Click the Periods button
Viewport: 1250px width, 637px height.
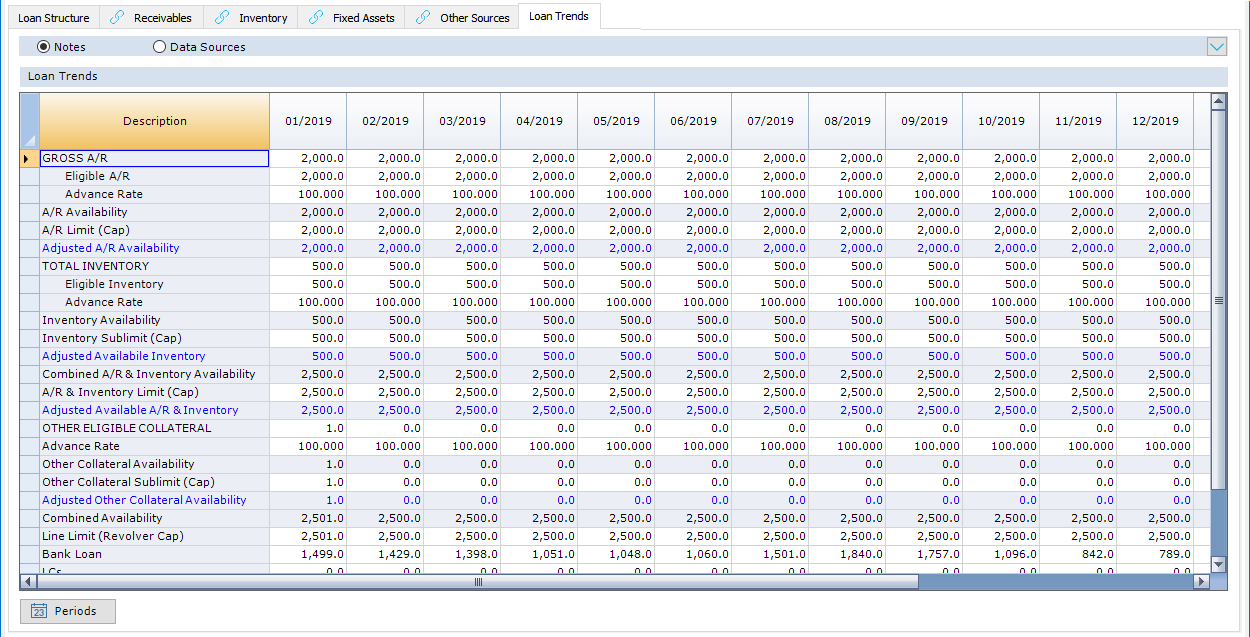(68, 611)
